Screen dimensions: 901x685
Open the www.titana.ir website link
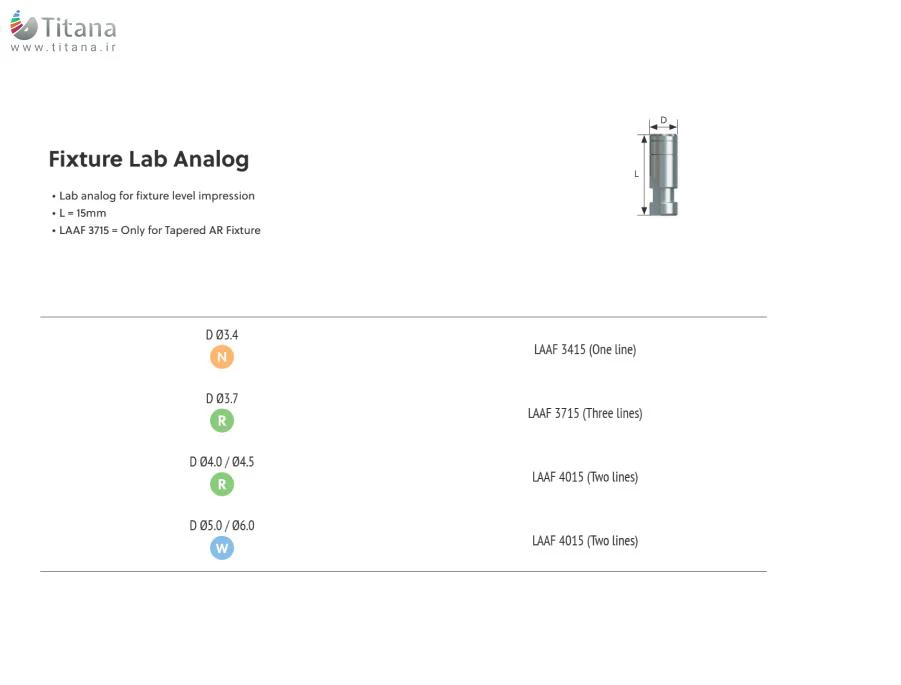tap(63, 47)
